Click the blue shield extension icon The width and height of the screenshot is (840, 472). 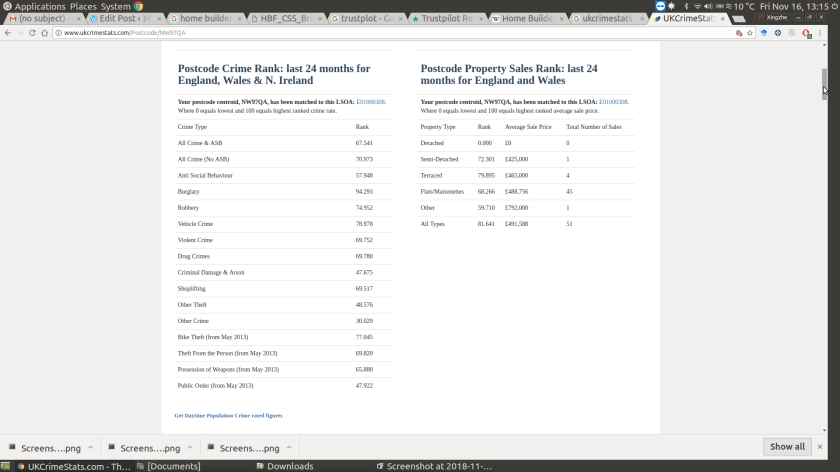coord(764,33)
